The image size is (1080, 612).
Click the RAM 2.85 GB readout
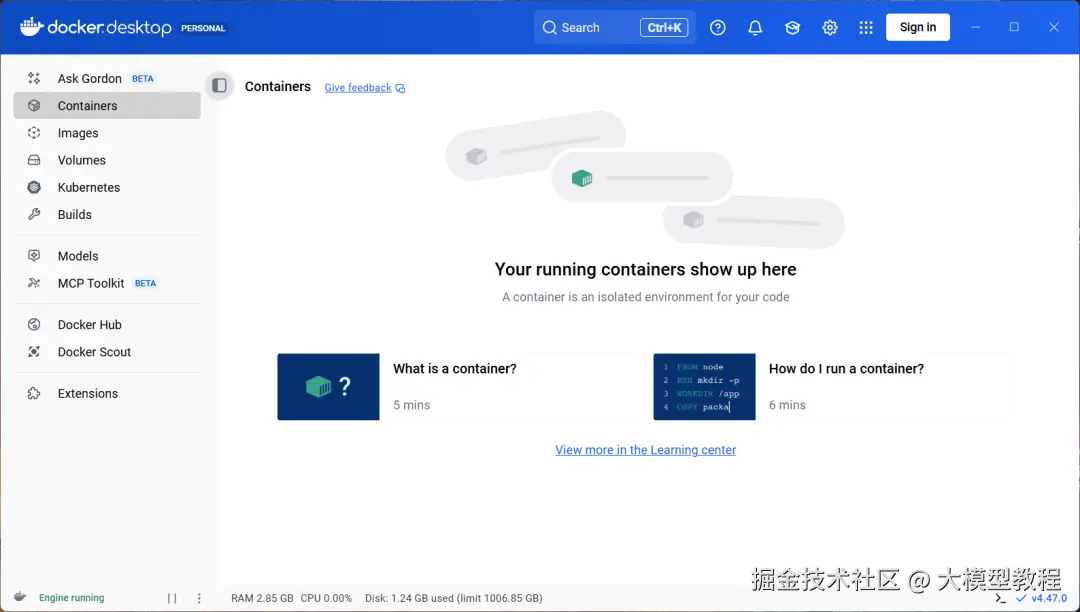(262, 598)
